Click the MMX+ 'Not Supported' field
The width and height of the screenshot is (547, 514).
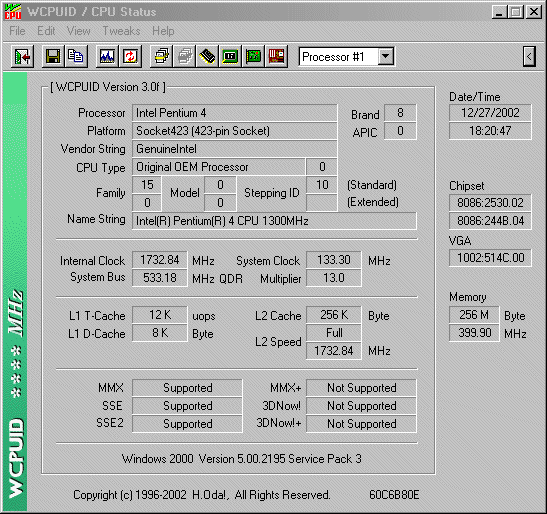[x=361, y=388]
